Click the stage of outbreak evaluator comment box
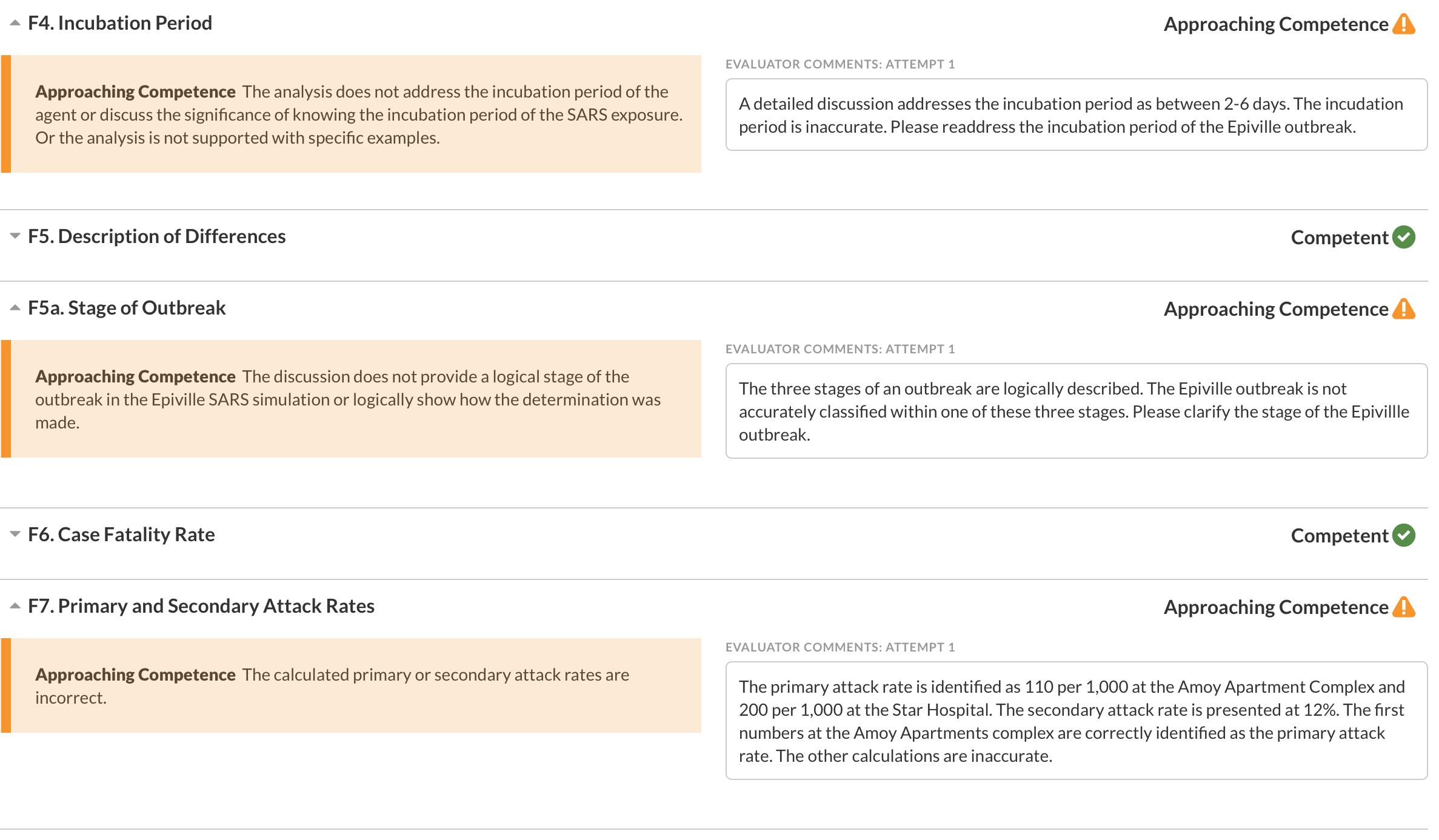Screen dimensions: 1439x840 (1076, 411)
